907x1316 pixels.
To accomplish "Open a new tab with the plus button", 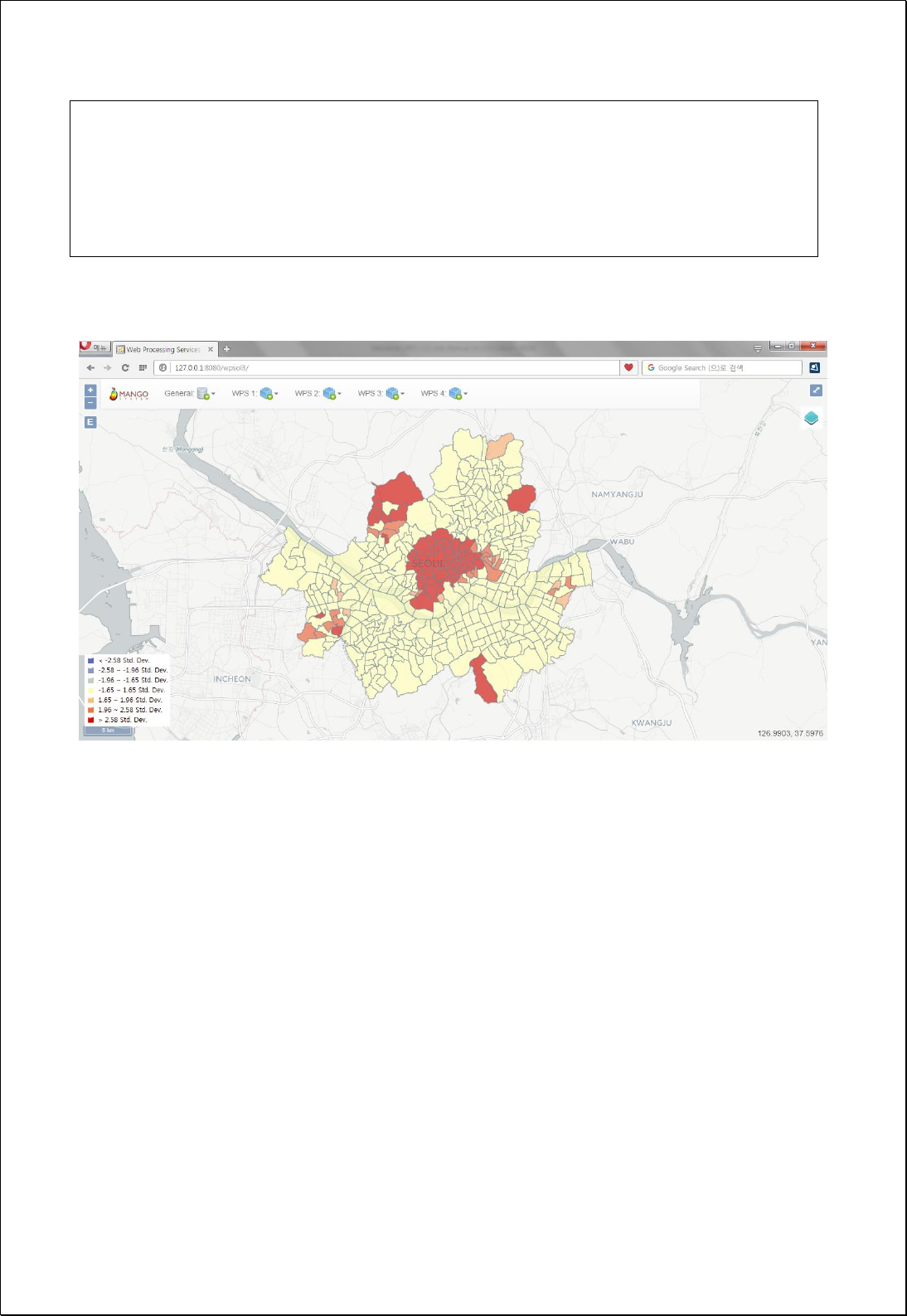I will pos(227,349).
